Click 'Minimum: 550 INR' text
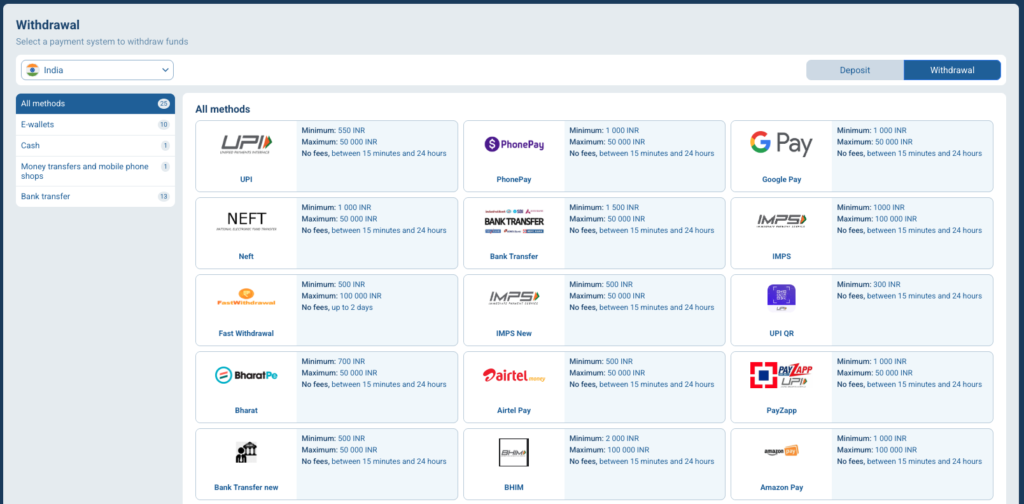The height and width of the screenshot is (504, 1024). [333, 131]
